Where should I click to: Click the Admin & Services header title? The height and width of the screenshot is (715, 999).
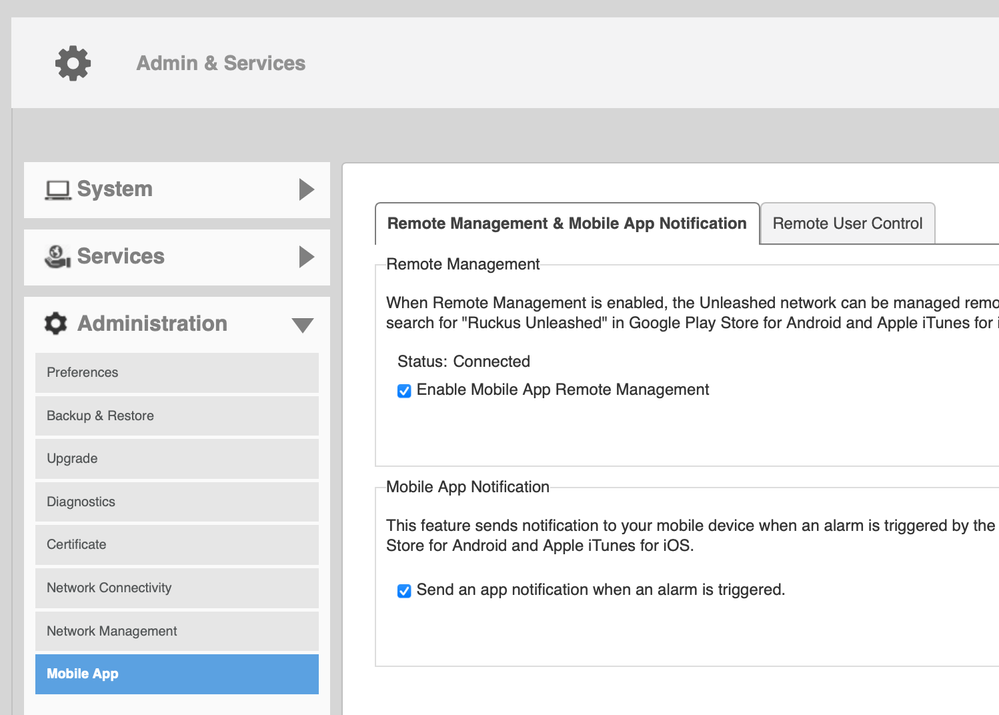[x=221, y=63]
